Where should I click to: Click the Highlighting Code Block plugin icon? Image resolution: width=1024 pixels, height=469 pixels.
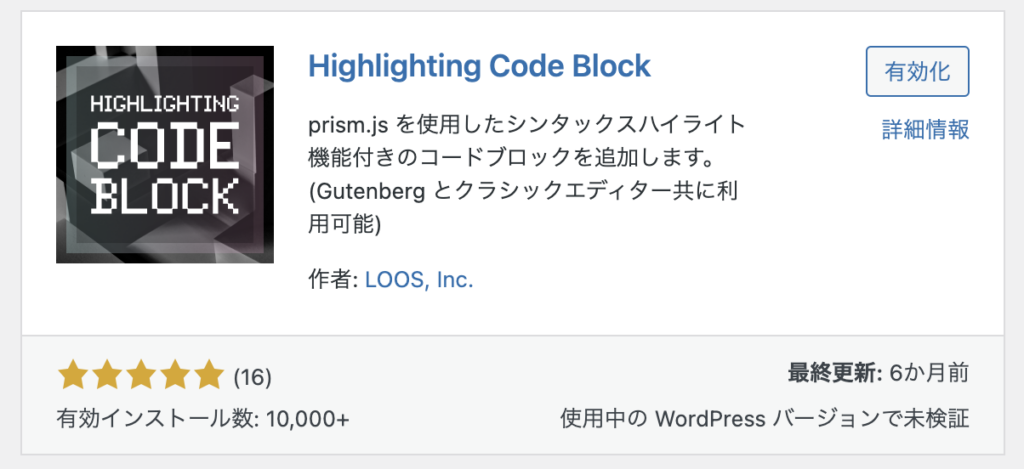point(165,155)
